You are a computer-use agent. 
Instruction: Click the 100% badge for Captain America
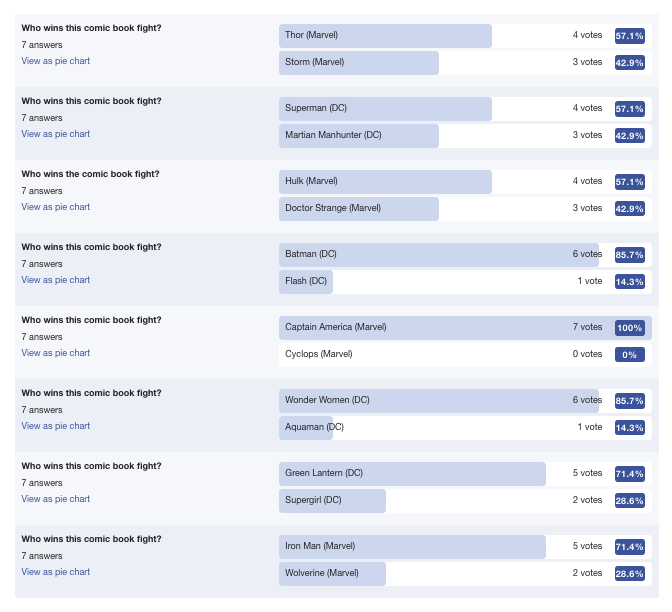pos(630,328)
